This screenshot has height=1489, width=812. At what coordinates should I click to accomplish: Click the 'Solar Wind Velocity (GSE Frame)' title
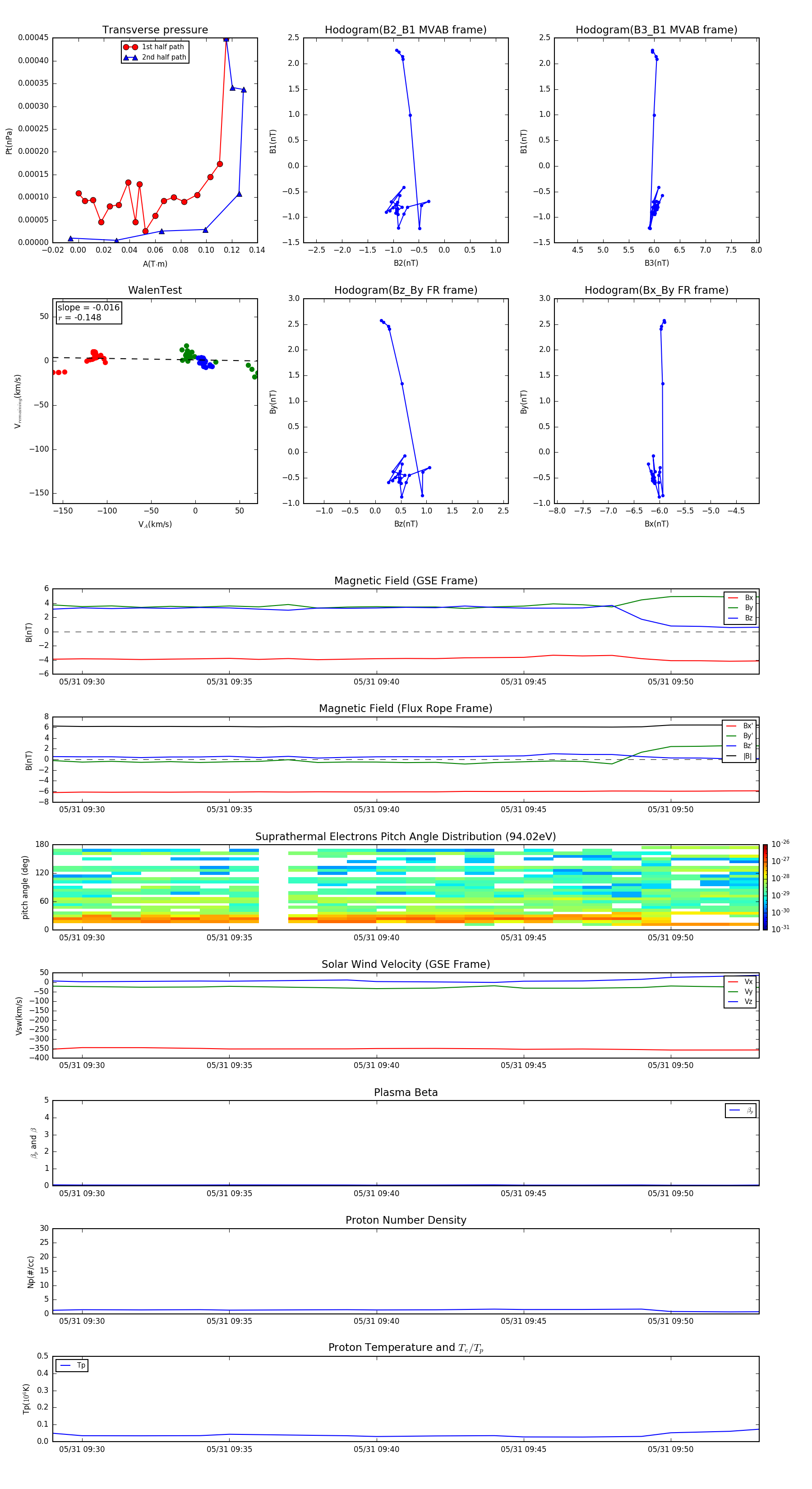click(406, 964)
